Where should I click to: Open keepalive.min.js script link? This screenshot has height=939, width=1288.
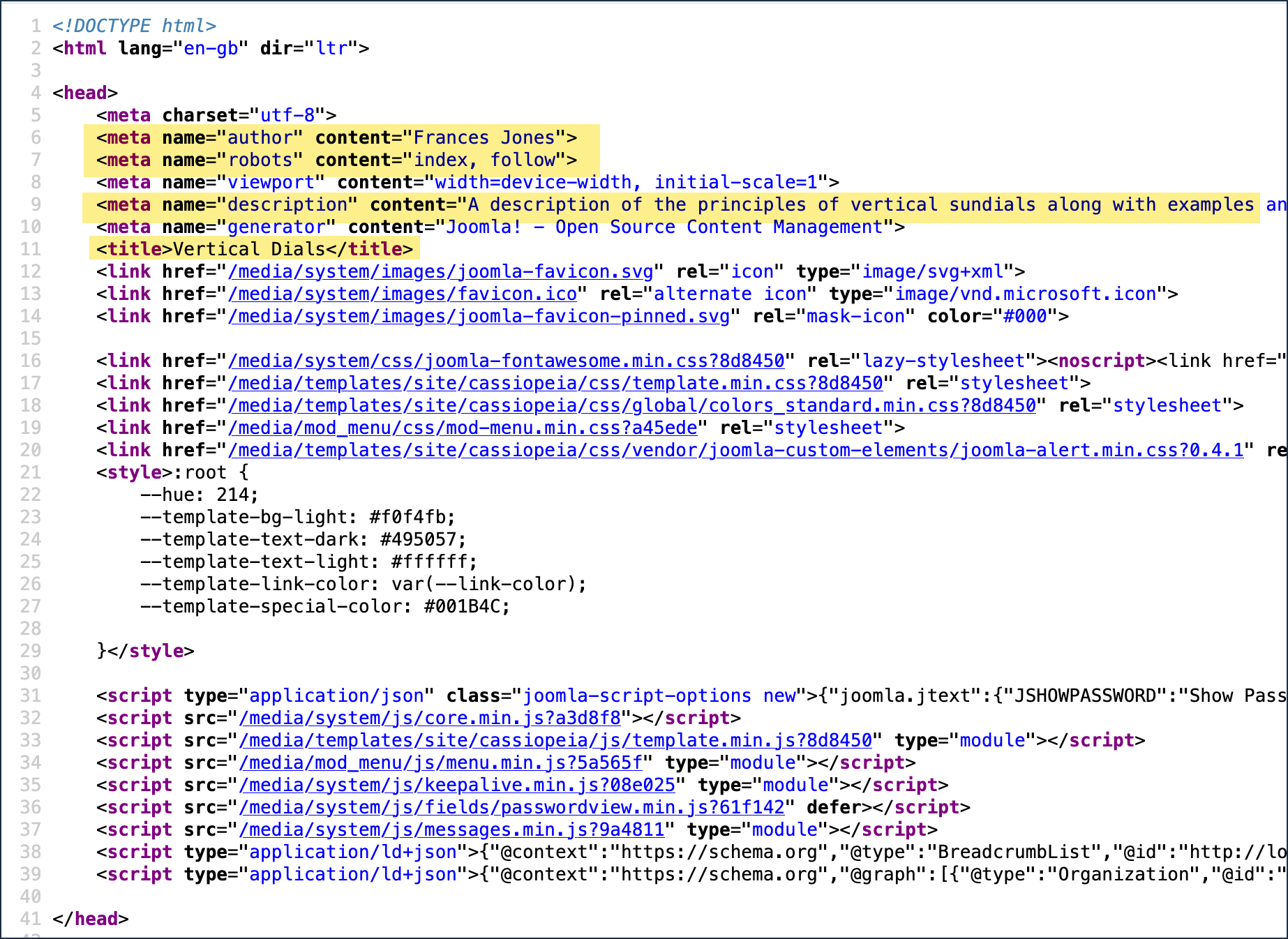click(457, 785)
